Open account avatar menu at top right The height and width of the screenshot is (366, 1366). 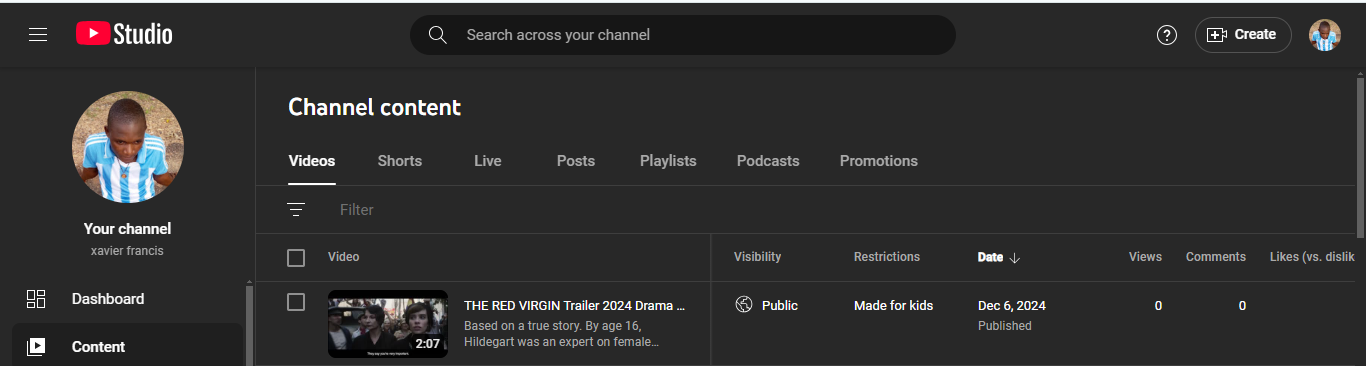point(1325,35)
